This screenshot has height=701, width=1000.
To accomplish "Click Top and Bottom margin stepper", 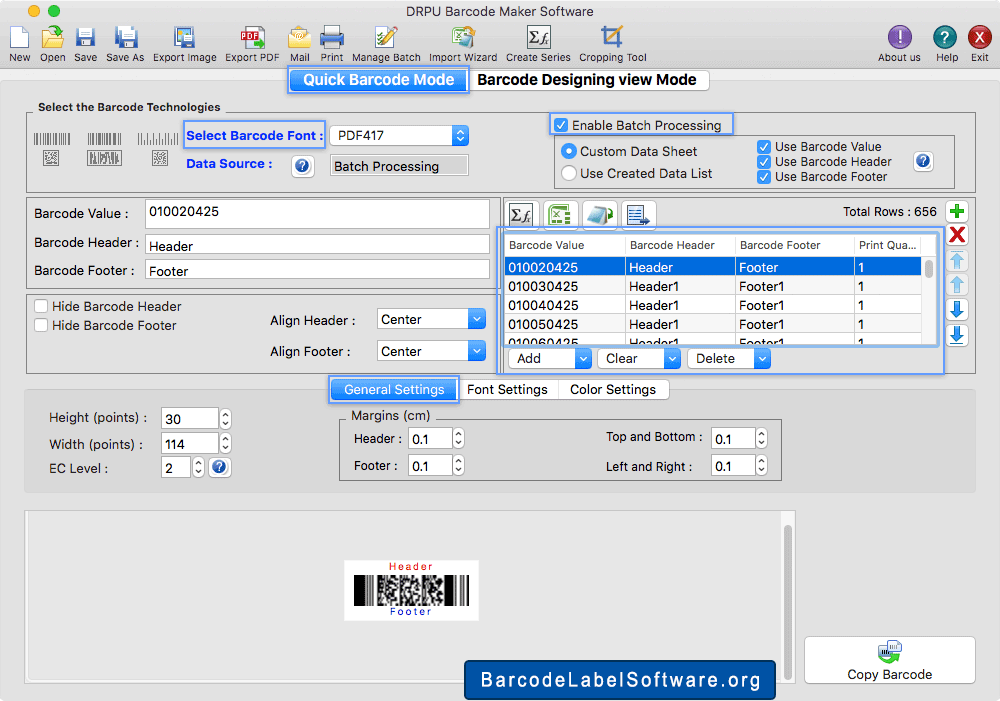I will point(761,438).
